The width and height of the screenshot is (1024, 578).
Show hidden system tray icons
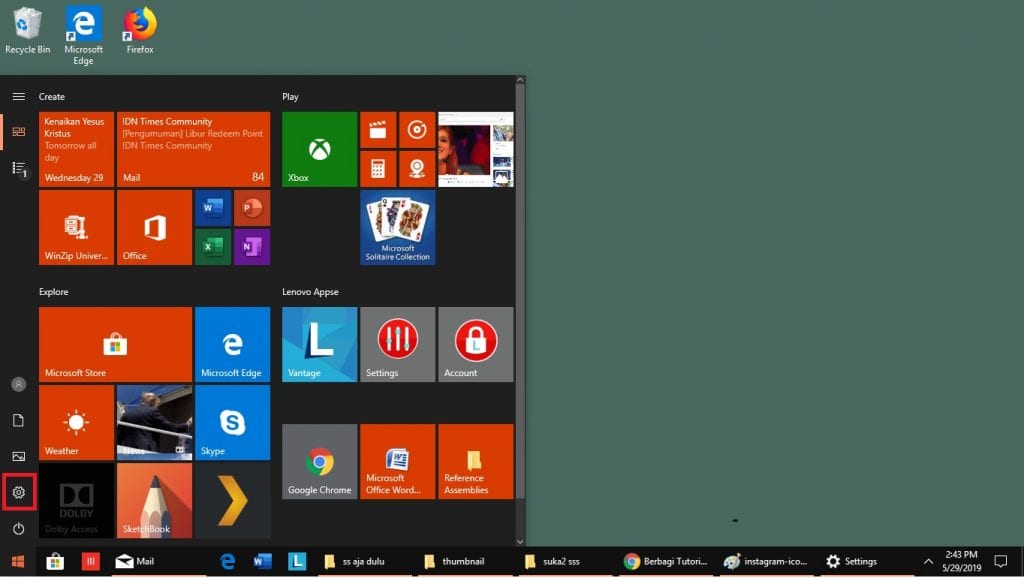coord(928,562)
